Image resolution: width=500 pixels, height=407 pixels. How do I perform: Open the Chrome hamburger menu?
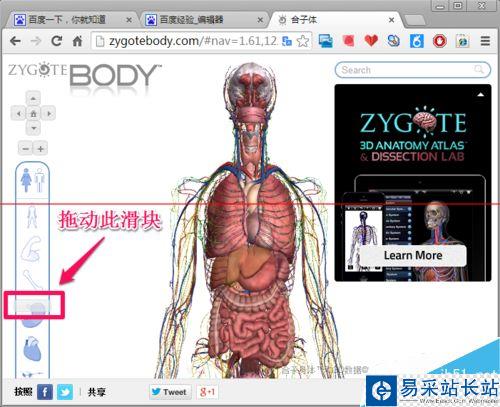point(485,41)
